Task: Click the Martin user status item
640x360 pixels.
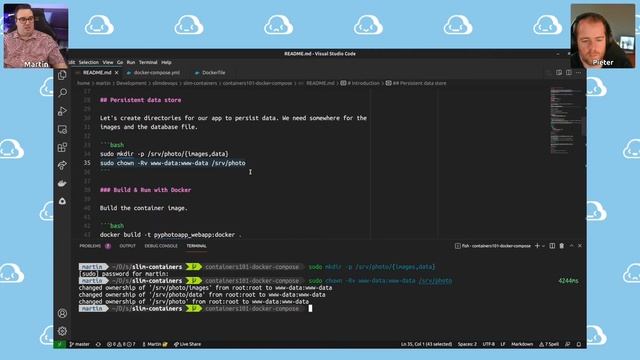Action: coord(155,344)
